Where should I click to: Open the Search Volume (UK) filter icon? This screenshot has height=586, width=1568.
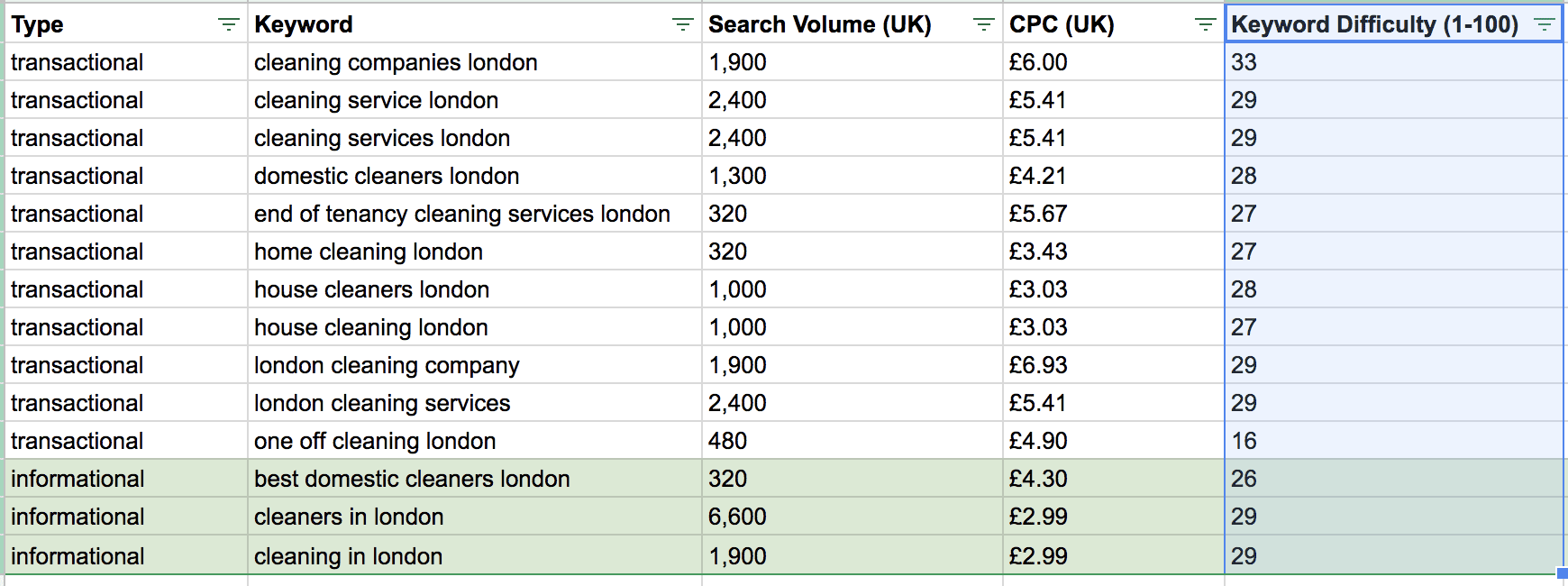pyautogui.click(x=984, y=25)
